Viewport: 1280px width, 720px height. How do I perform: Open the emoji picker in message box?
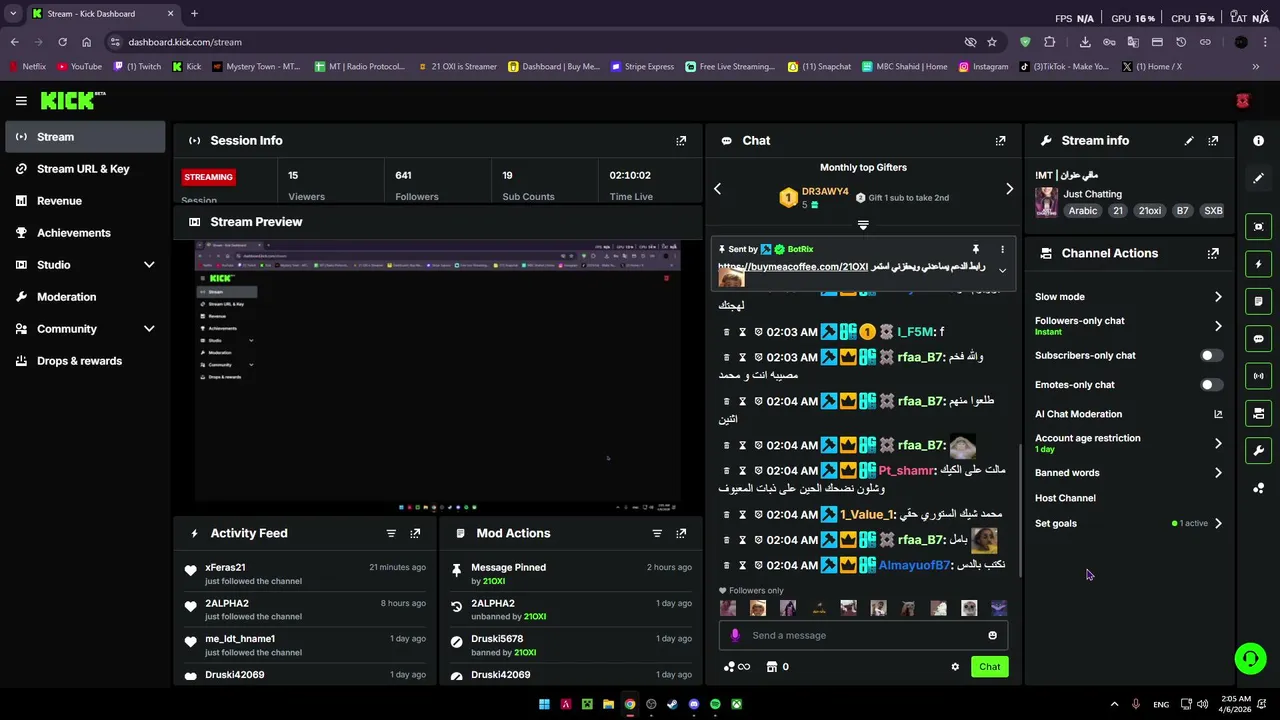(992, 636)
